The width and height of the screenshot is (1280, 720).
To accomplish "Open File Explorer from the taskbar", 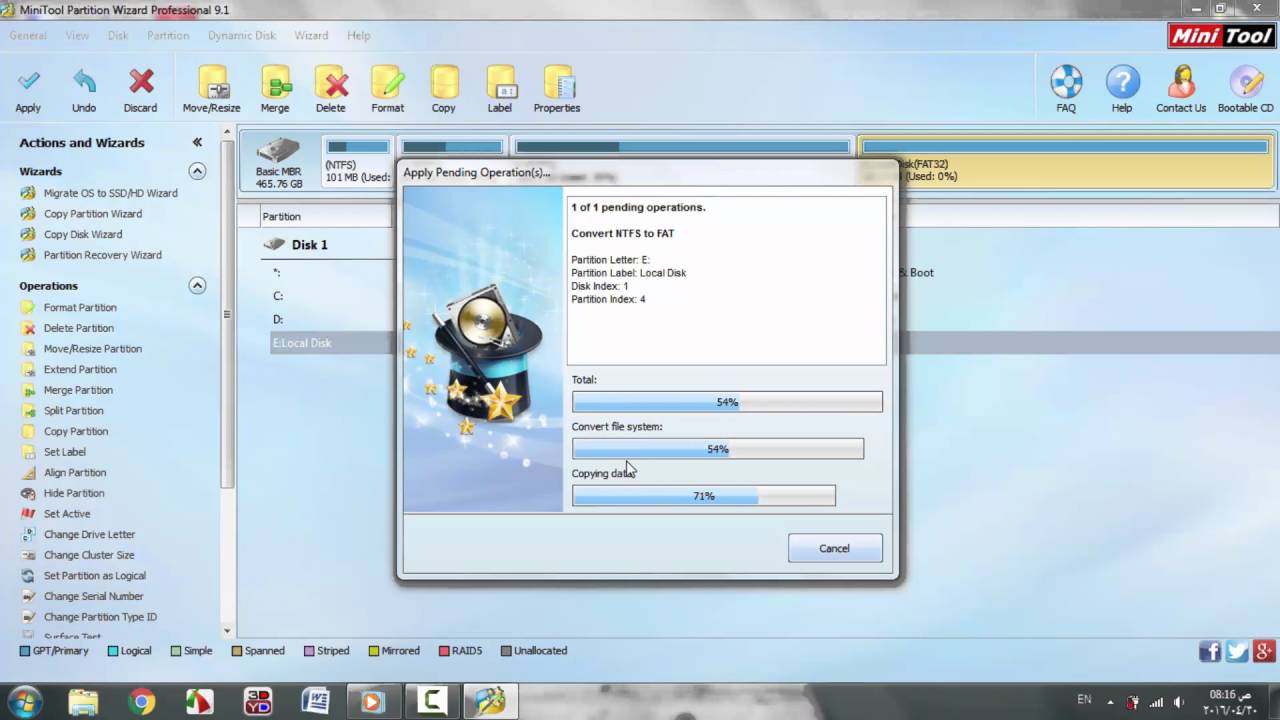I will tap(84, 702).
